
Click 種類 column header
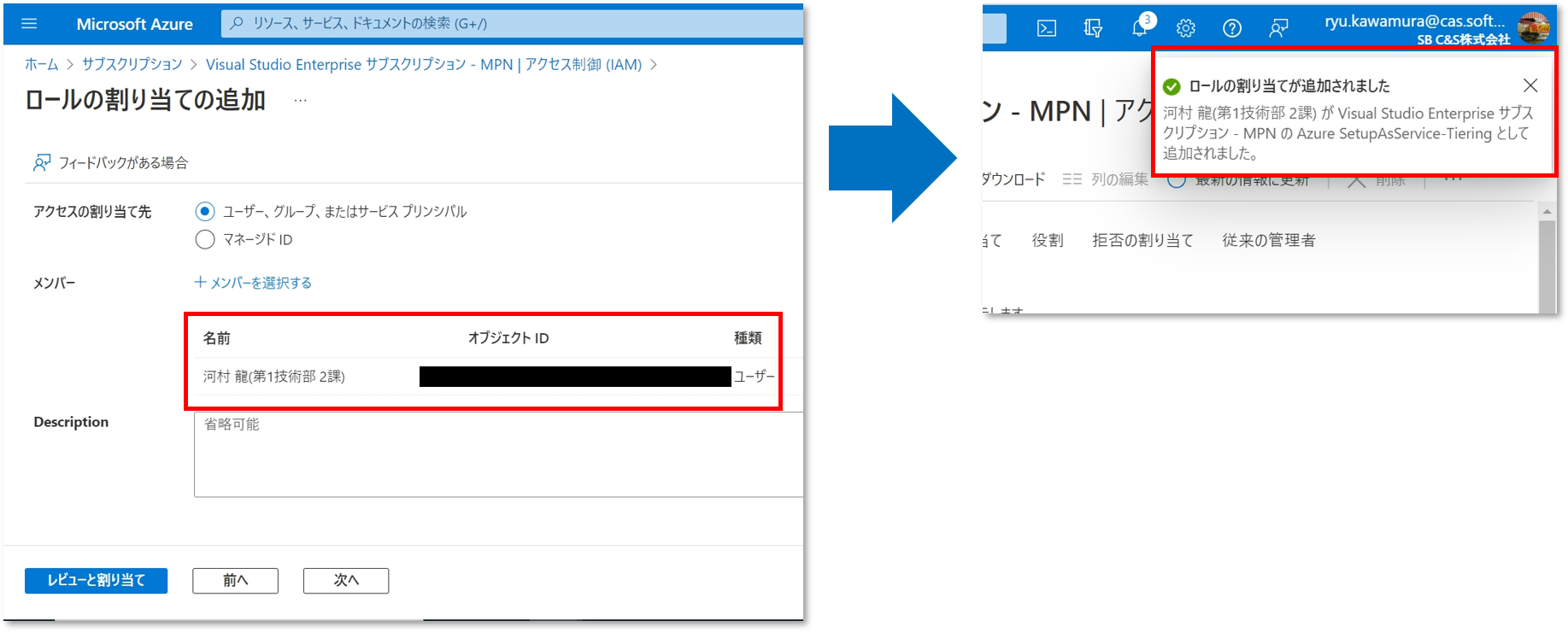pos(748,337)
